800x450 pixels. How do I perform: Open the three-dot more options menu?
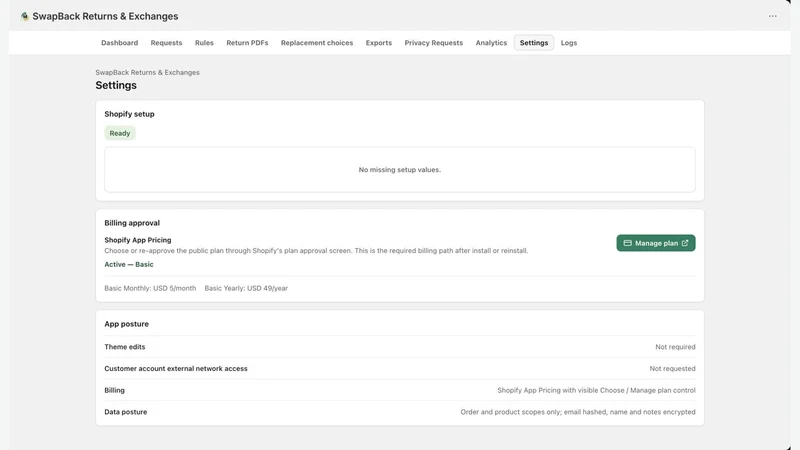tap(772, 16)
